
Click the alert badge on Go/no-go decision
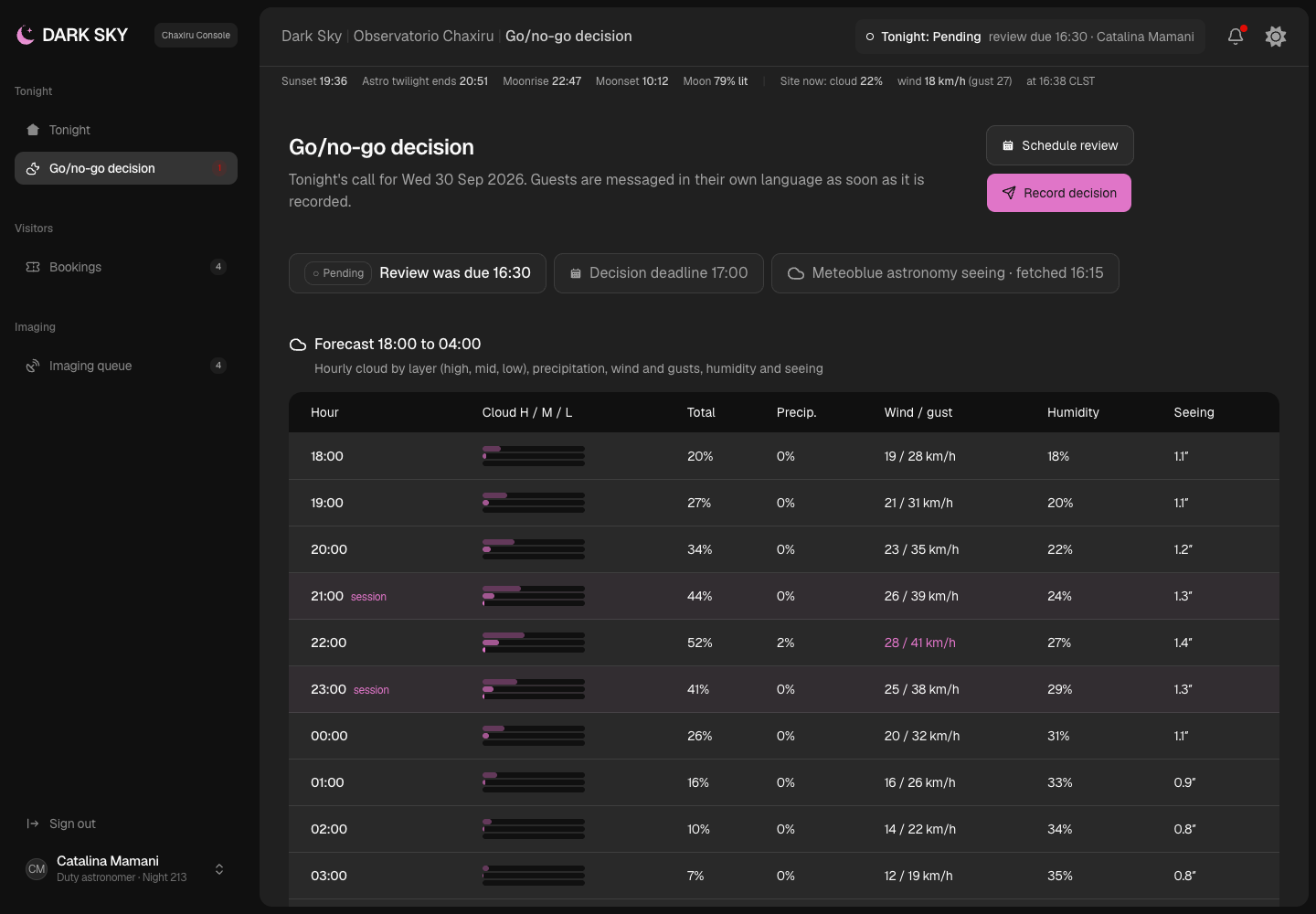(x=218, y=168)
